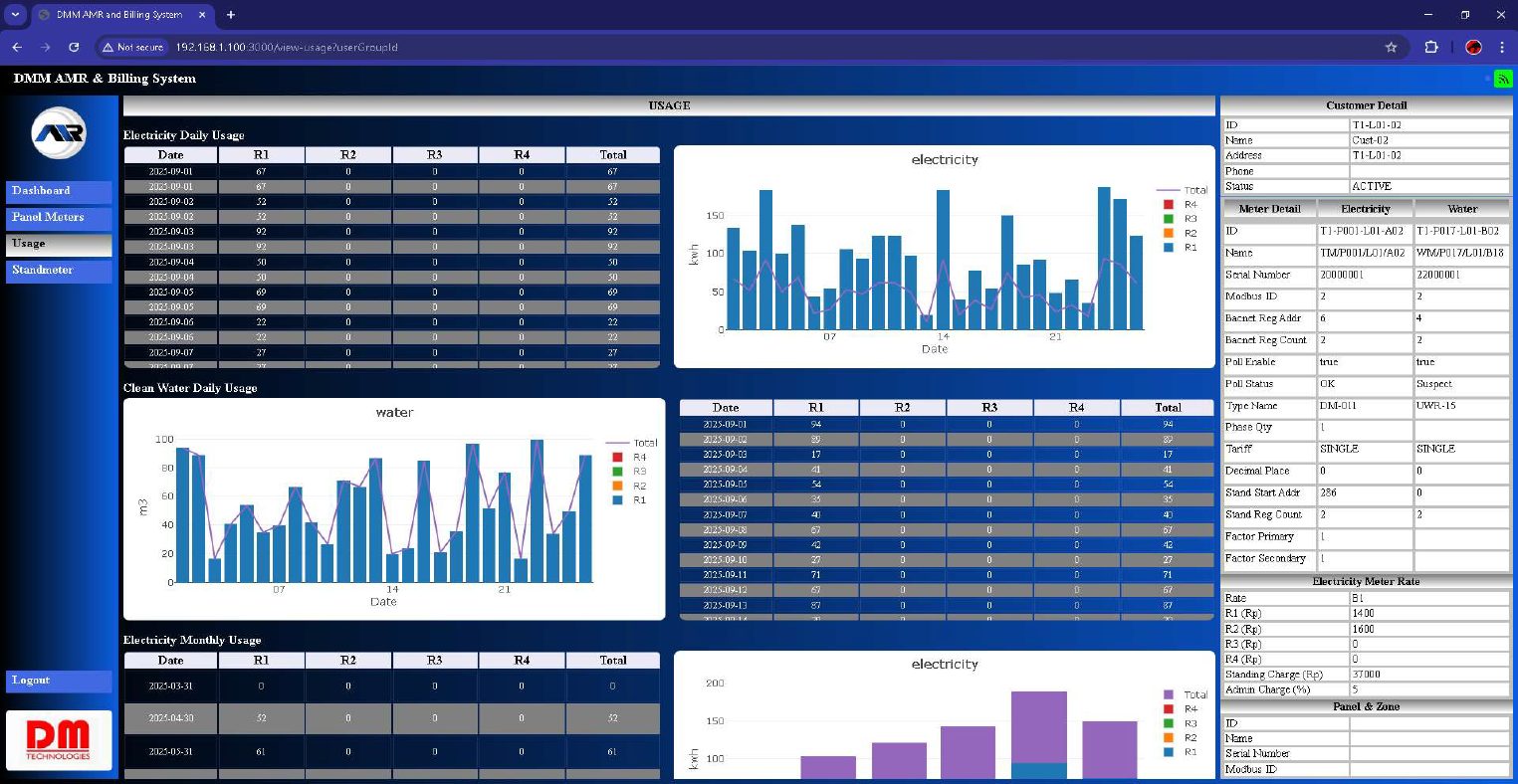
Task: Toggle R1 in the monthly electricity chart legend
Action: click(1183, 752)
